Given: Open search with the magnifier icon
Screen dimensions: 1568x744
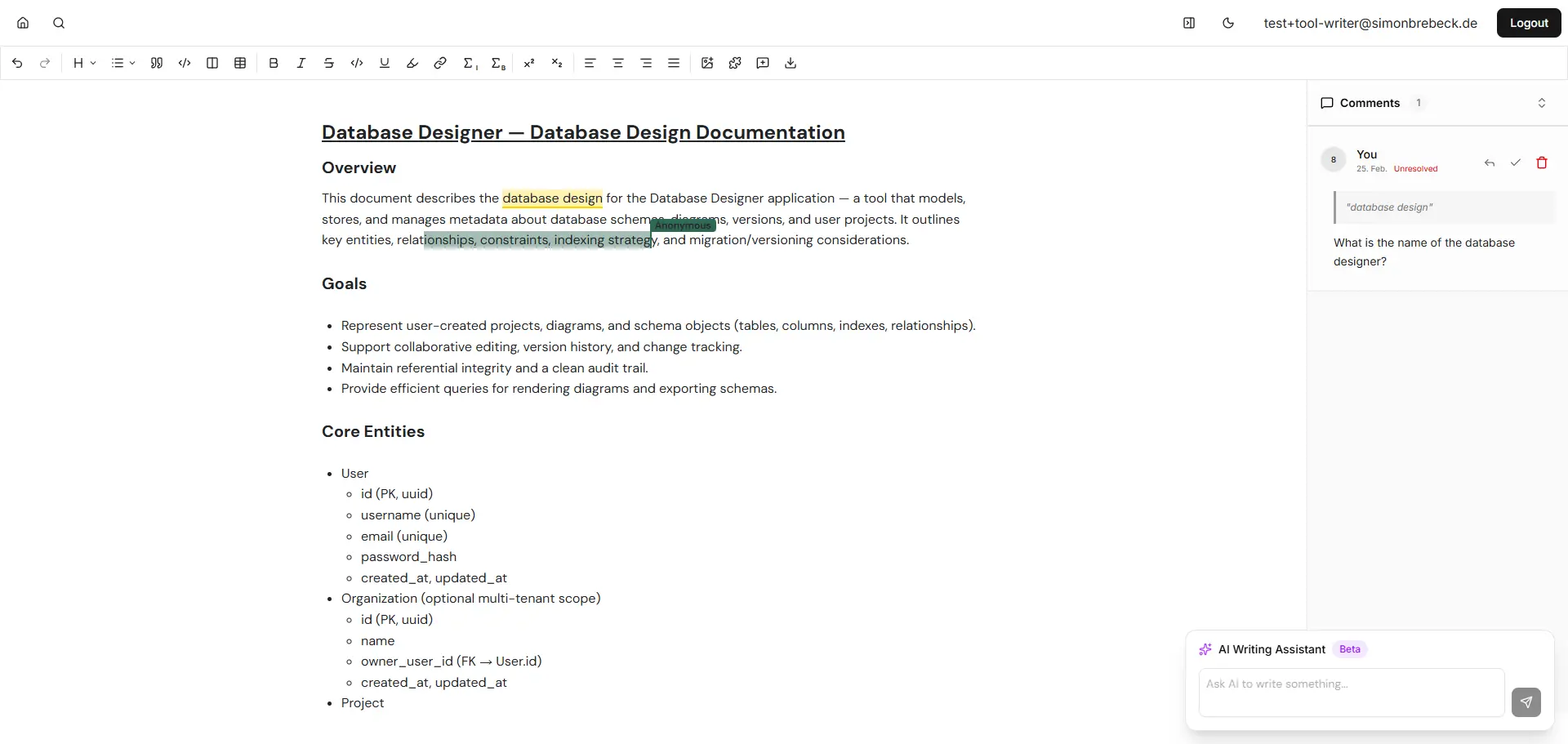Looking at the screenshot, I should click(x=59, y=23).
